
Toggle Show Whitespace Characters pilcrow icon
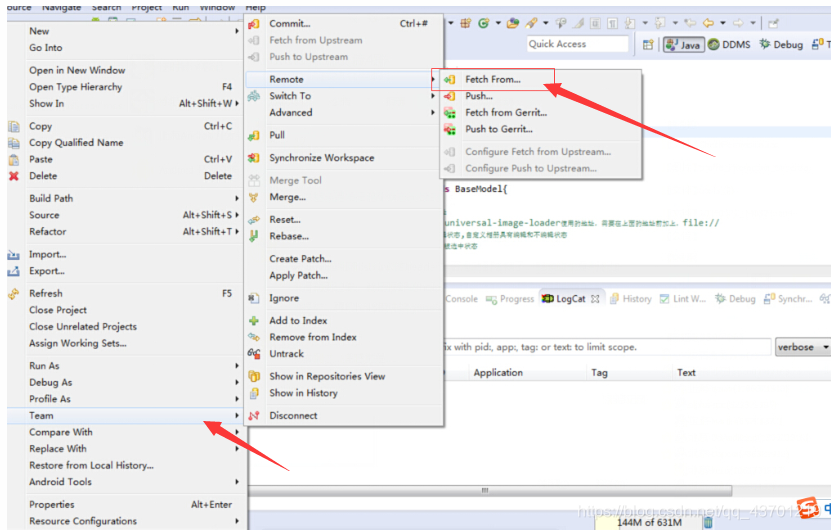(612, 23)
